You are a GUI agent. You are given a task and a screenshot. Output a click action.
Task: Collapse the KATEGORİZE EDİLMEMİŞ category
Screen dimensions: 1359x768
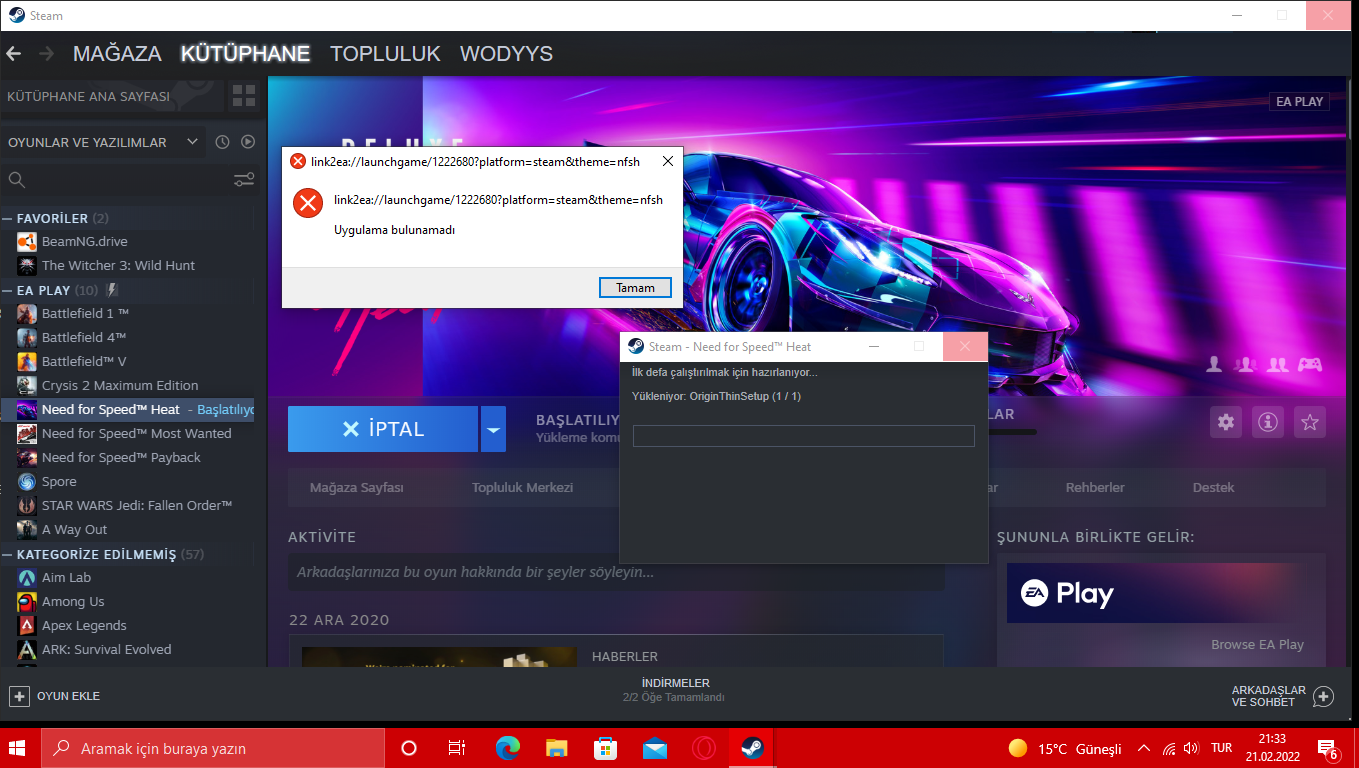tap(8, 554)
